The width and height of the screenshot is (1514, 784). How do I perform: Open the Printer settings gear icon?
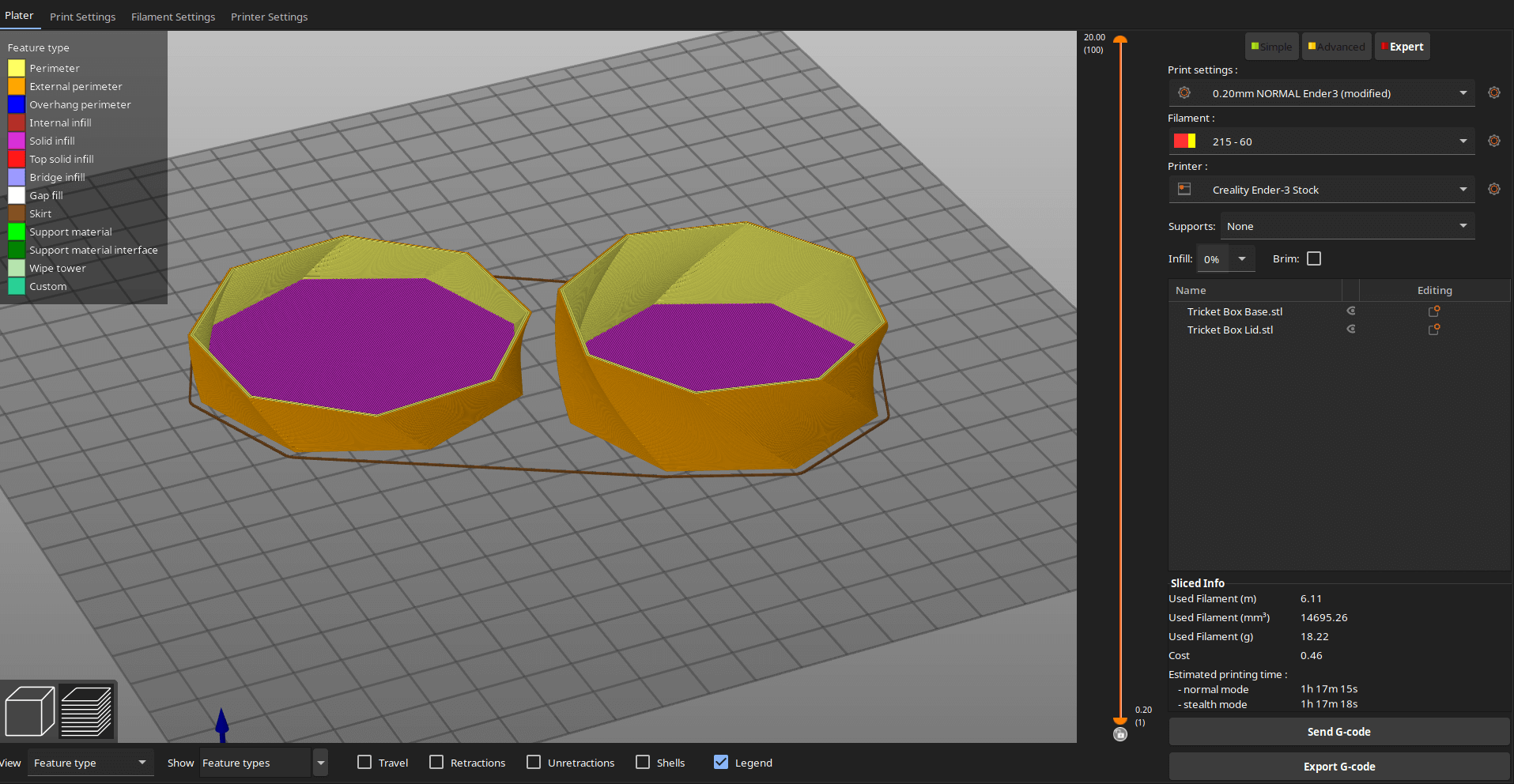1493,189
